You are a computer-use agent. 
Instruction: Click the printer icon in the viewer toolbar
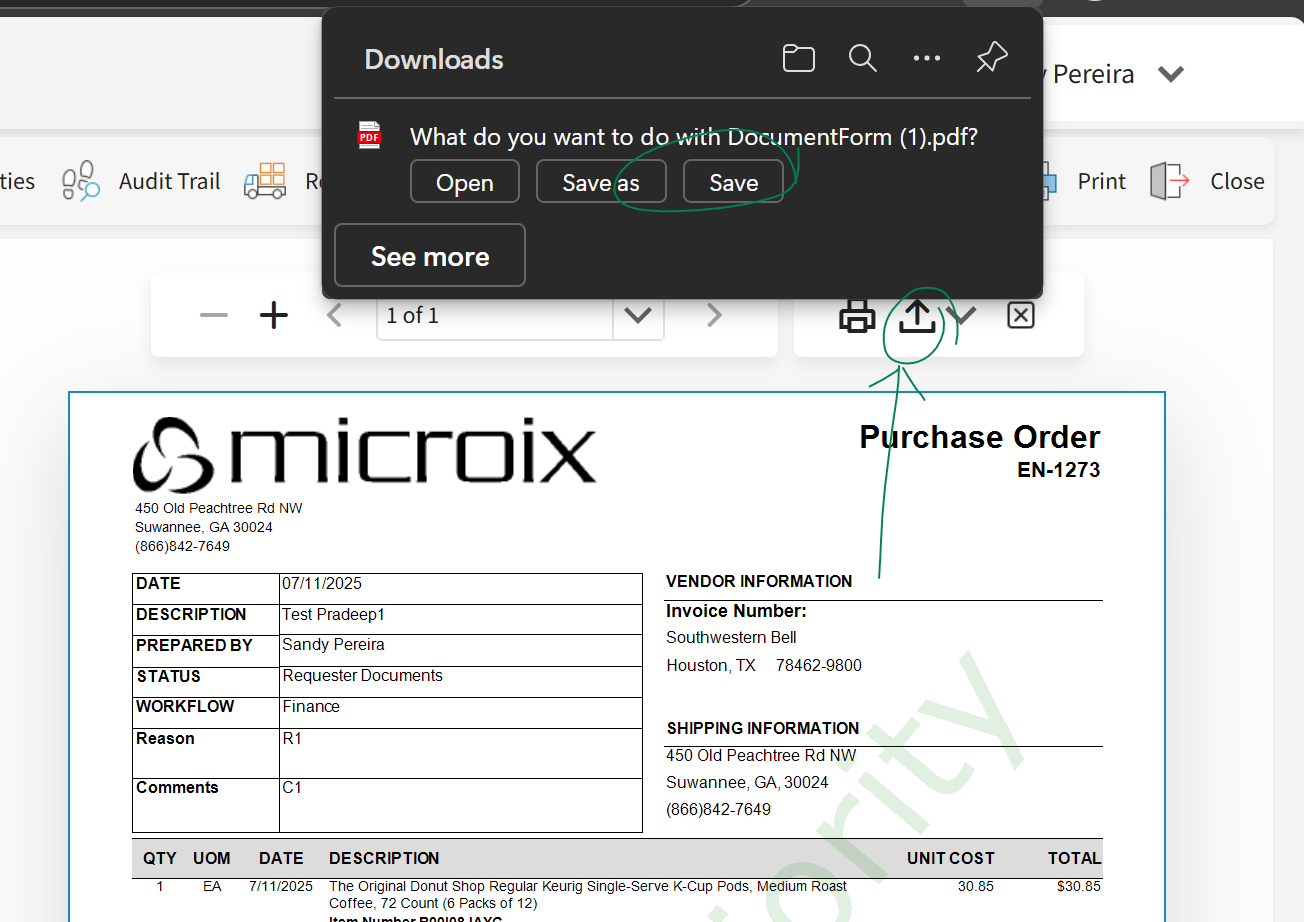pos(857,316)
